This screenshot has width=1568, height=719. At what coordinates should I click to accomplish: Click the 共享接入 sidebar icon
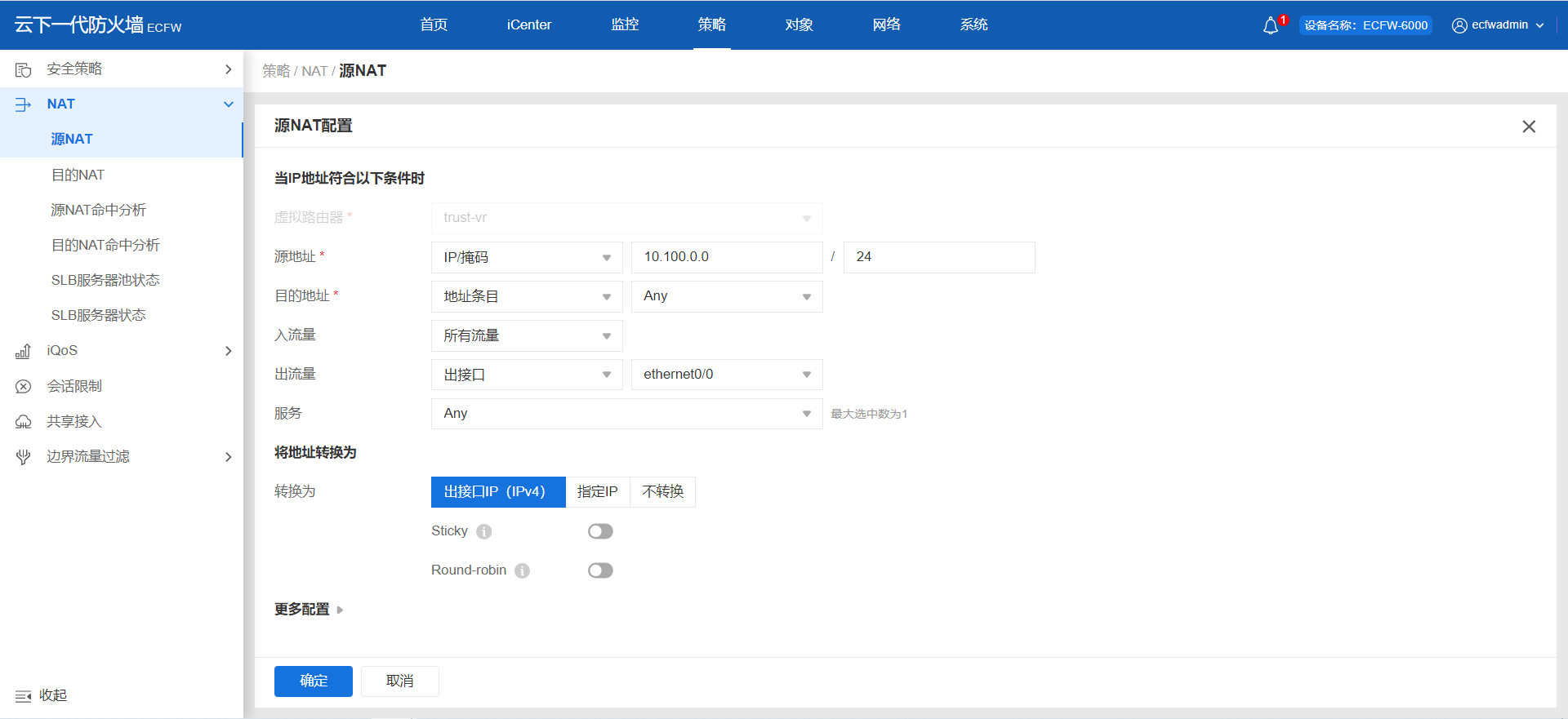tap(24, 422)
